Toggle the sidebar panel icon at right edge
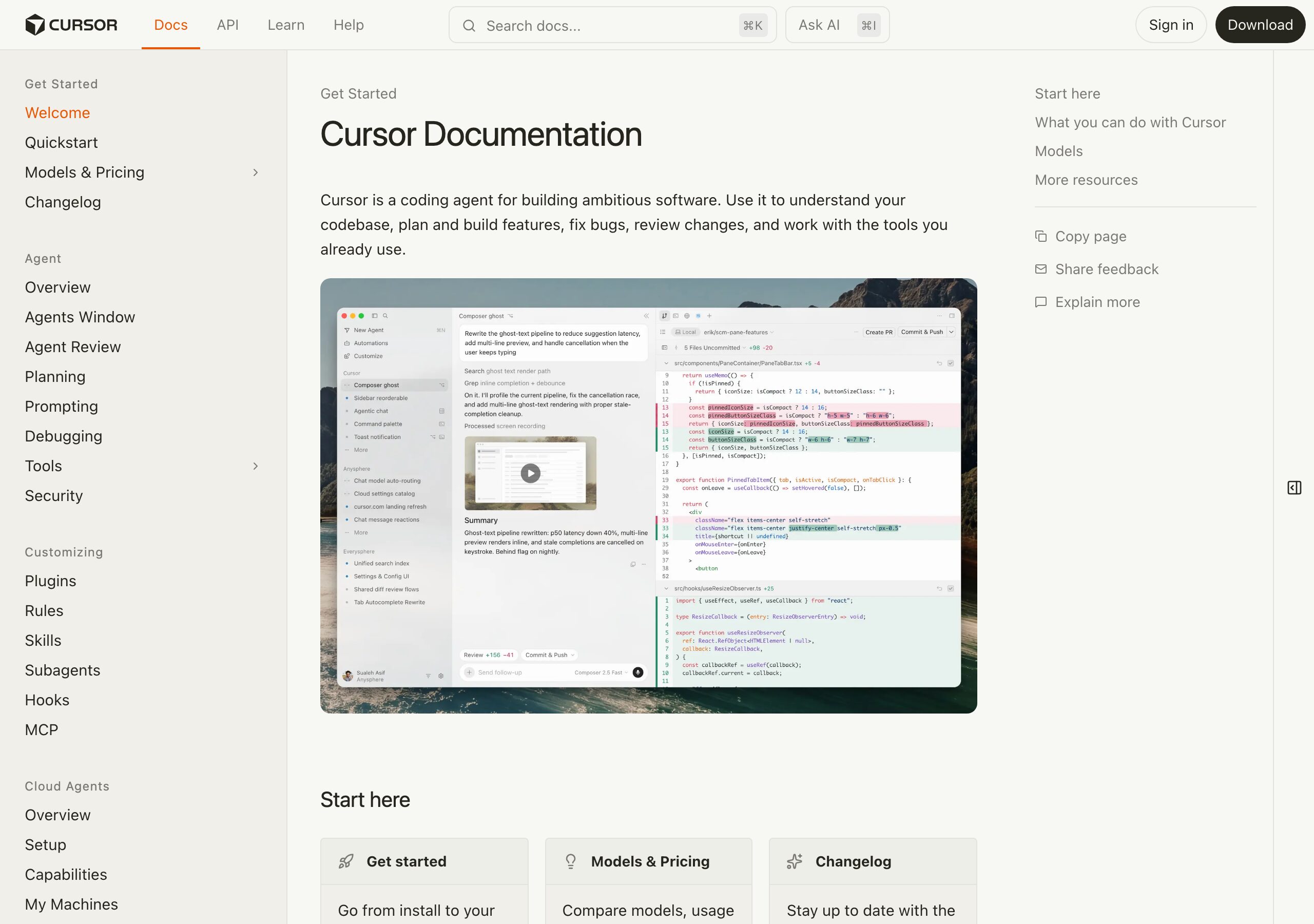Screen dimensions: 1314x924 [x=1294, y=488]
